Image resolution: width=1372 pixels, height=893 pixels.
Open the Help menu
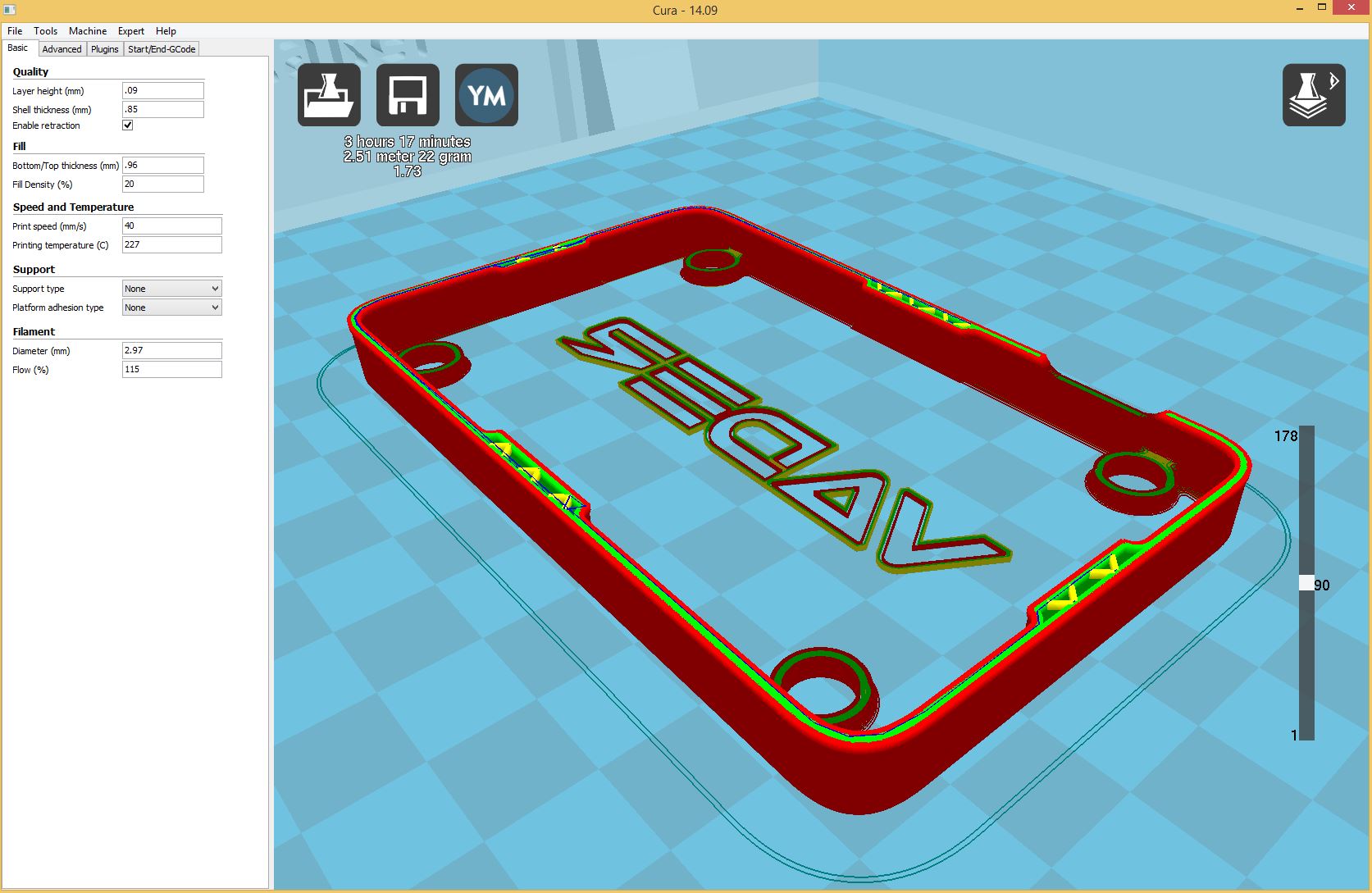pyautogui.click(x=166, y=31)
